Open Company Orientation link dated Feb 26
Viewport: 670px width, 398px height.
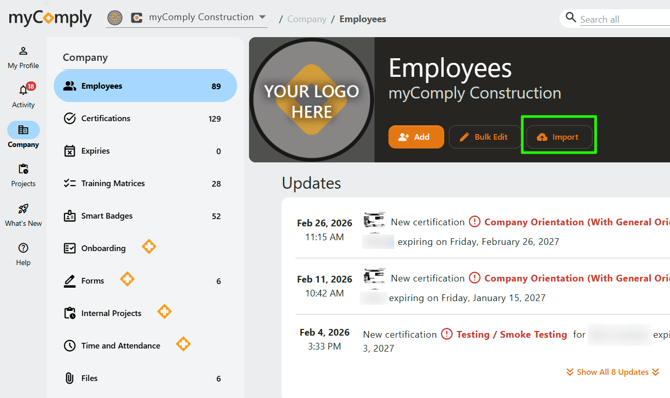click(577, 222)
